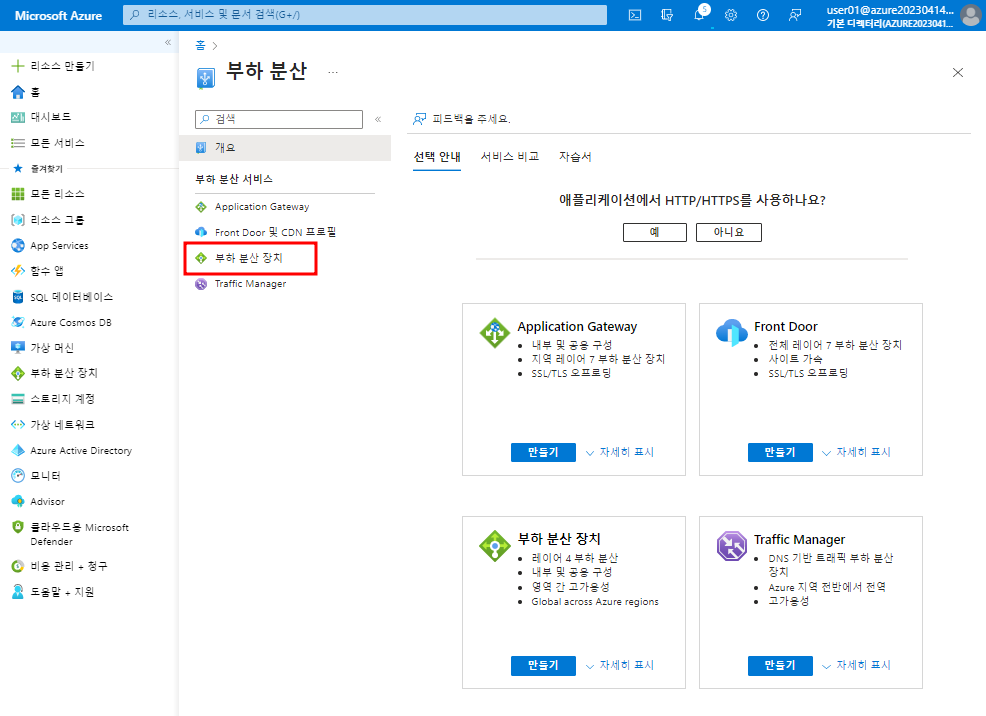The width and height of the screenshot is (986, 716).
Task: Click 리소스 만들기 plus icon
Action: [x=18, y=66]
